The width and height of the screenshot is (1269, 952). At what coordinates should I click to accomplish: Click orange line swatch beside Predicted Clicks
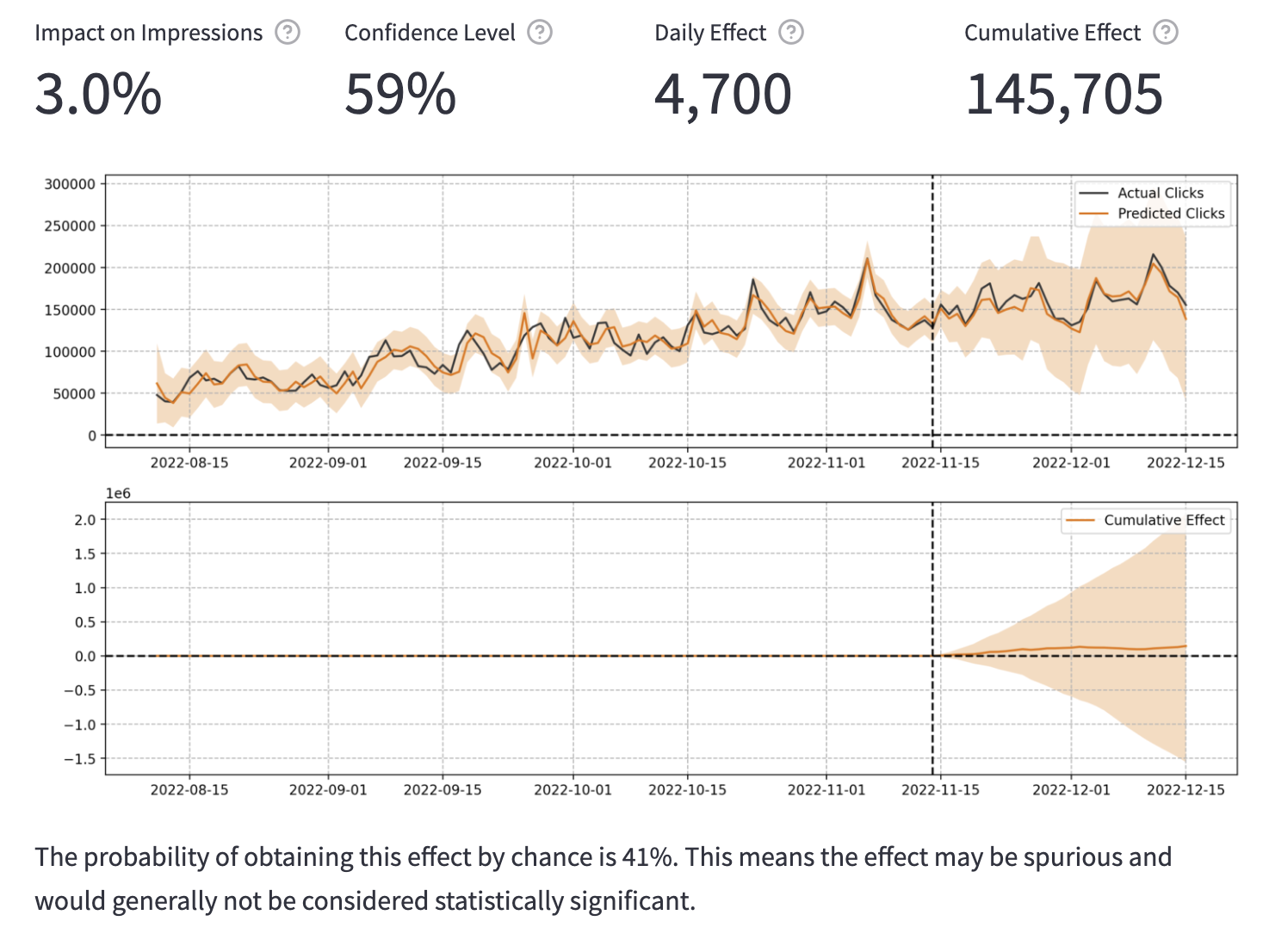click(x=1093, y=213)
